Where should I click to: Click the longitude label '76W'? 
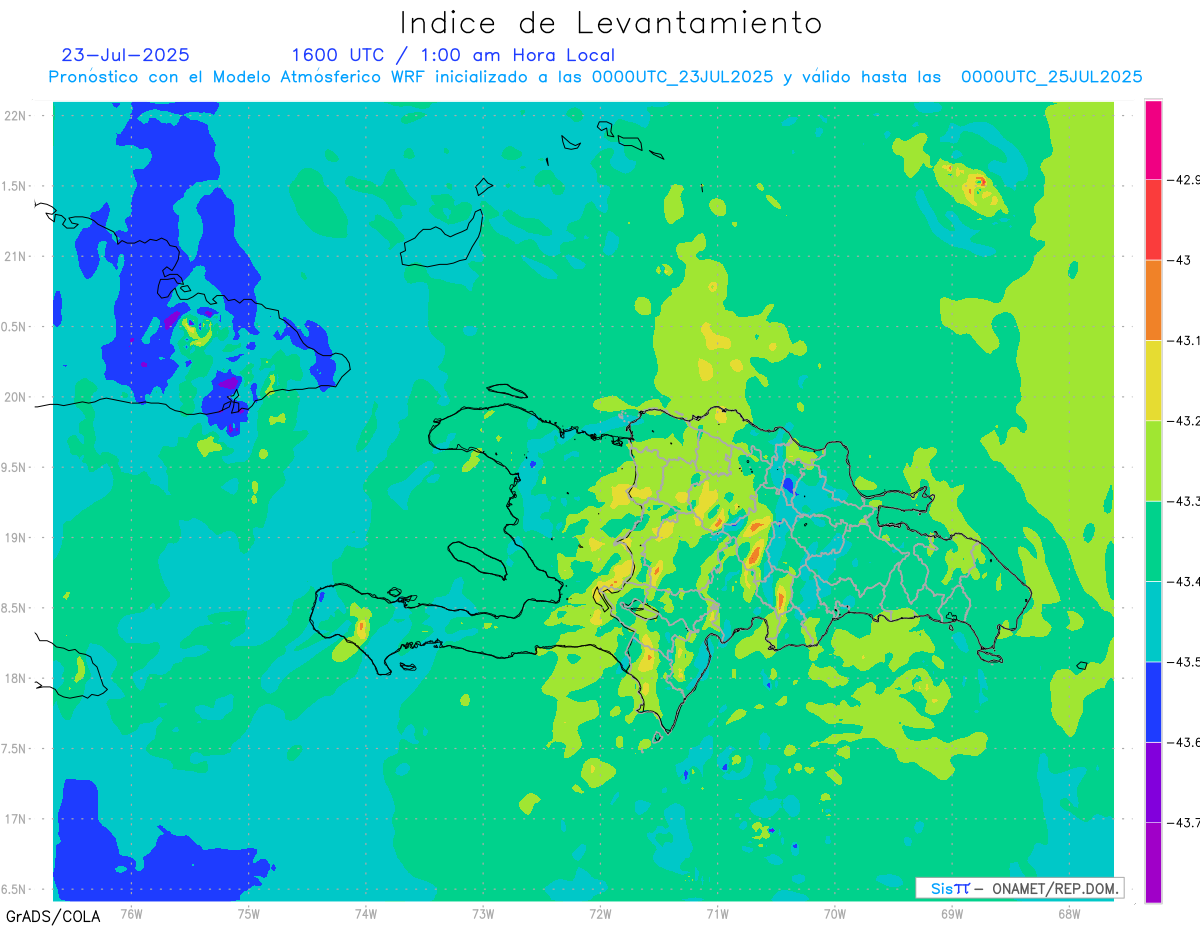[131, 913]
